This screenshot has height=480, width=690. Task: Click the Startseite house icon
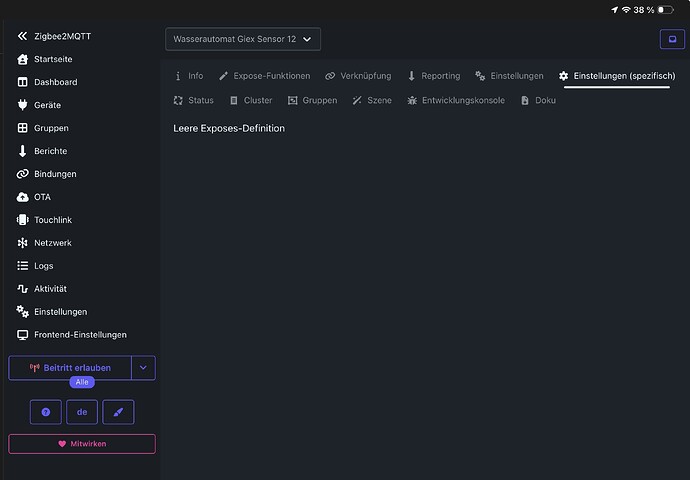tap(22, 59)
